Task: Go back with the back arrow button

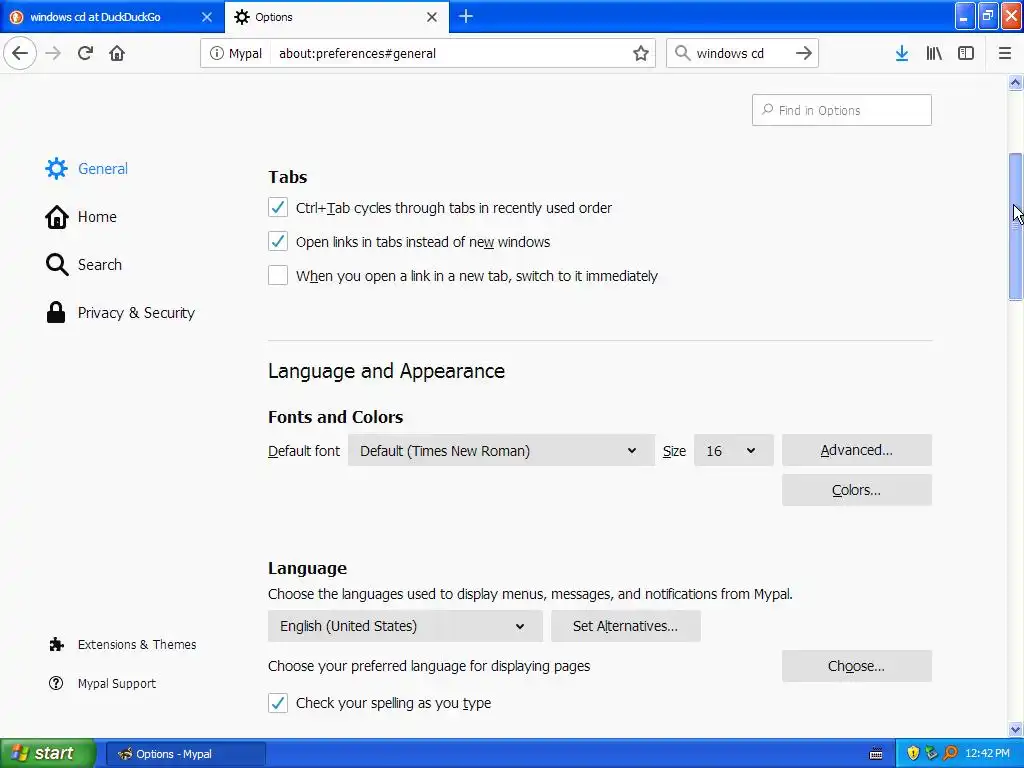Action: tap(20, 53)
